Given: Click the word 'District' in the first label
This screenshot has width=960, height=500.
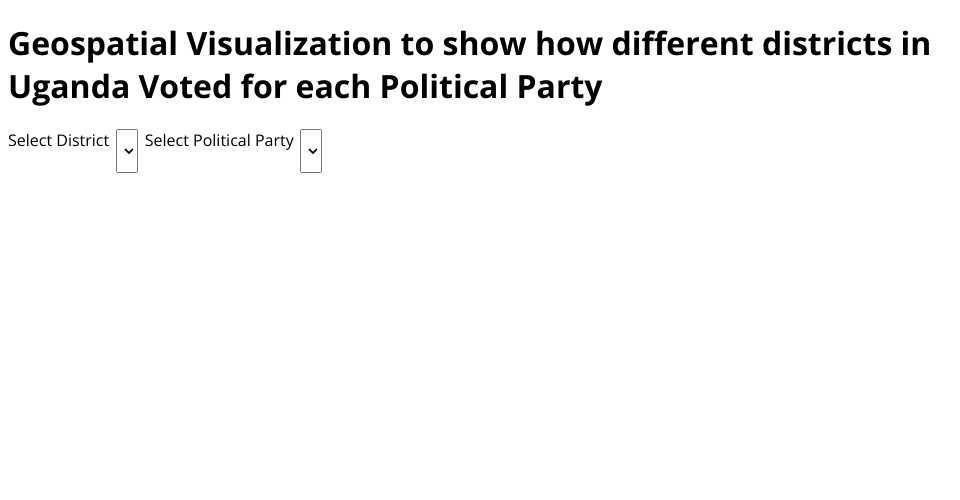Looking at the screenshot, I should (83, 141).
